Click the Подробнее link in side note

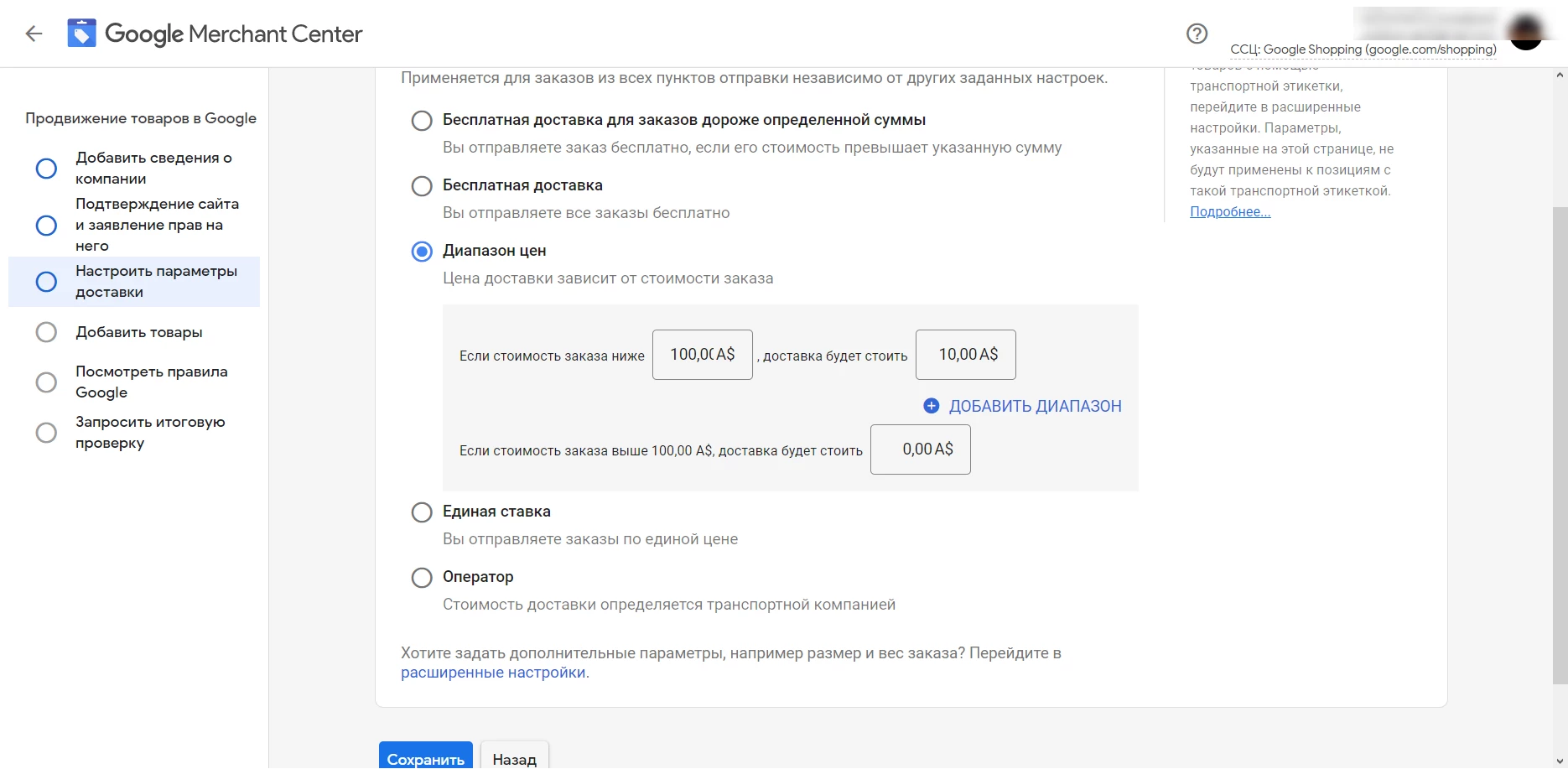(1230, 212)
